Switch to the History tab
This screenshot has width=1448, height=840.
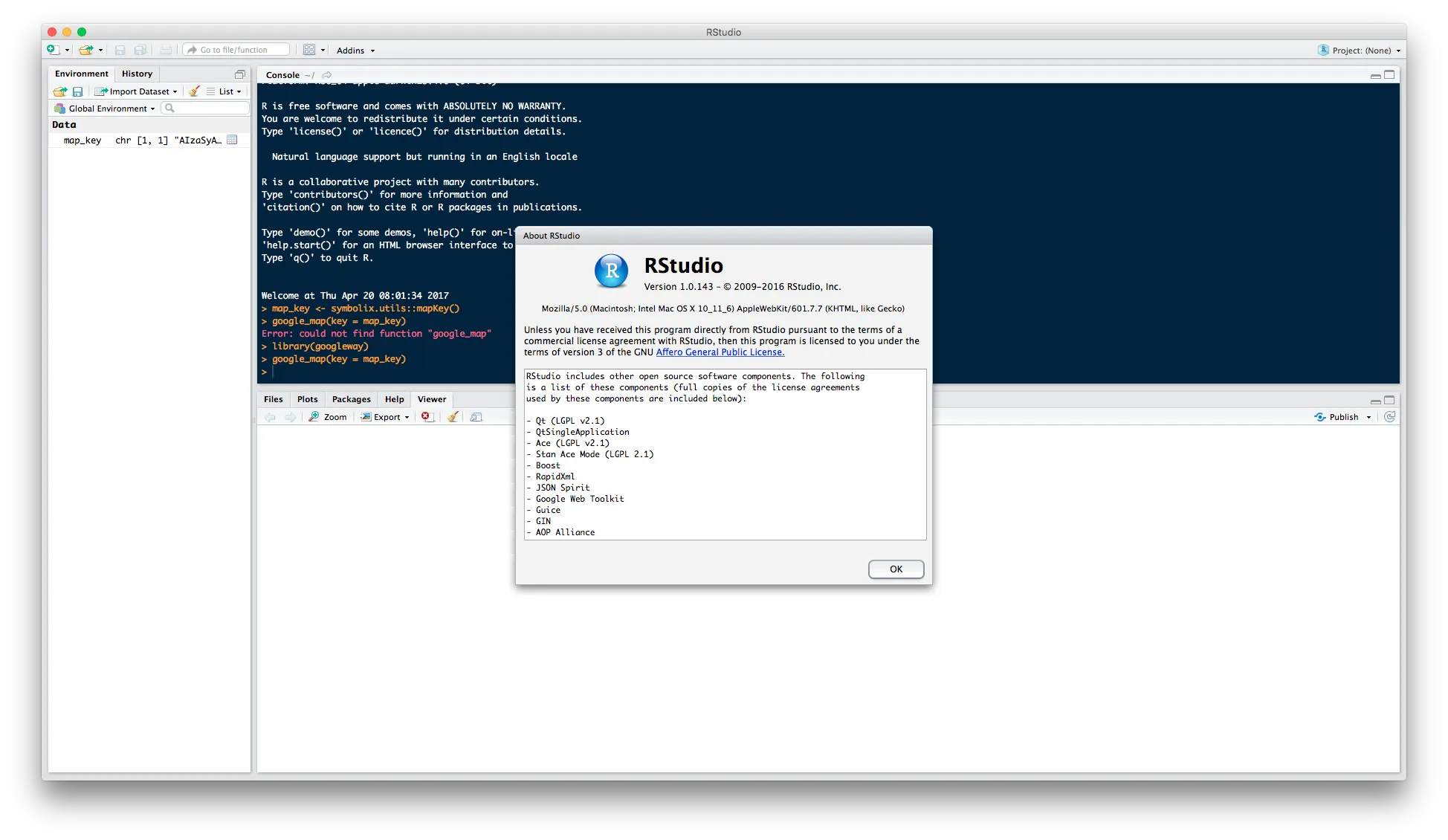coord(137,74)
